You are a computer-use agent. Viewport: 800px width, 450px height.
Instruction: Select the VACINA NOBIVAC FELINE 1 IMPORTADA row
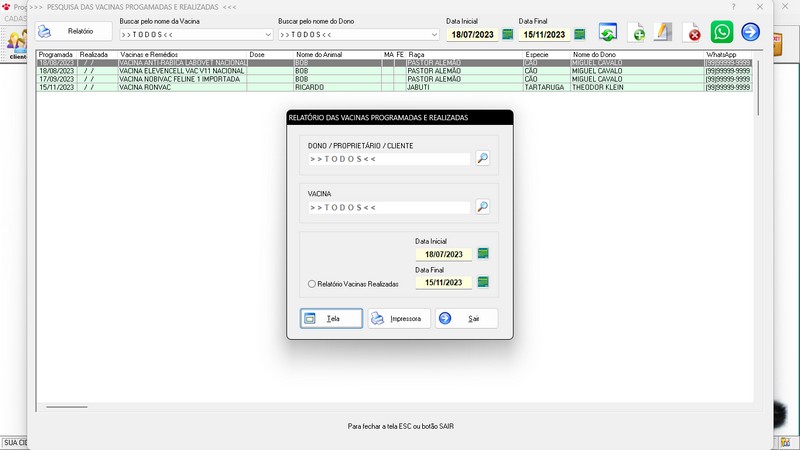point(394,79)
